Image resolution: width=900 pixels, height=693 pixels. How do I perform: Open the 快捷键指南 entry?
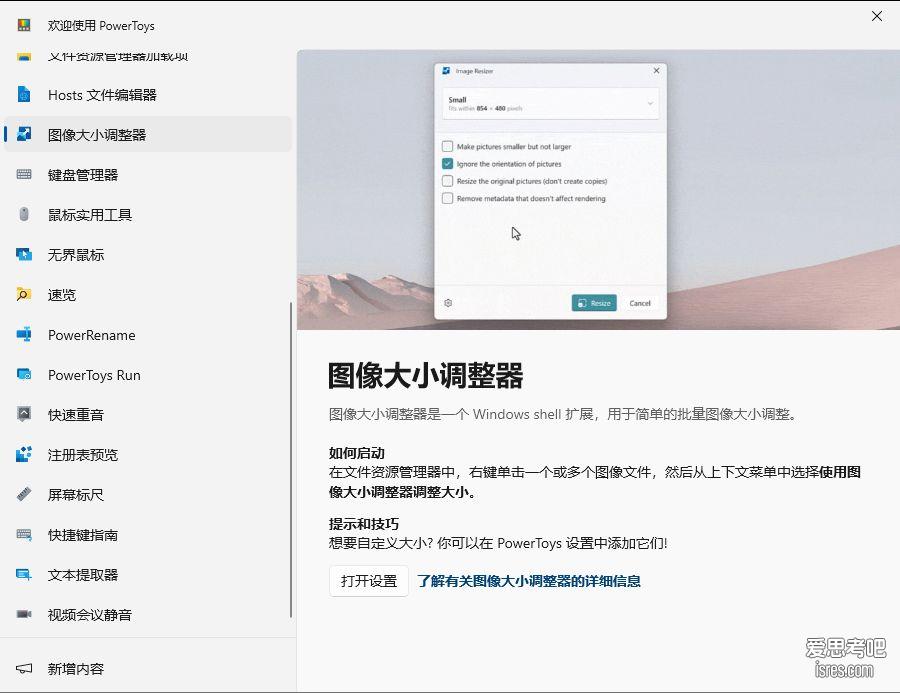point(148,535)
